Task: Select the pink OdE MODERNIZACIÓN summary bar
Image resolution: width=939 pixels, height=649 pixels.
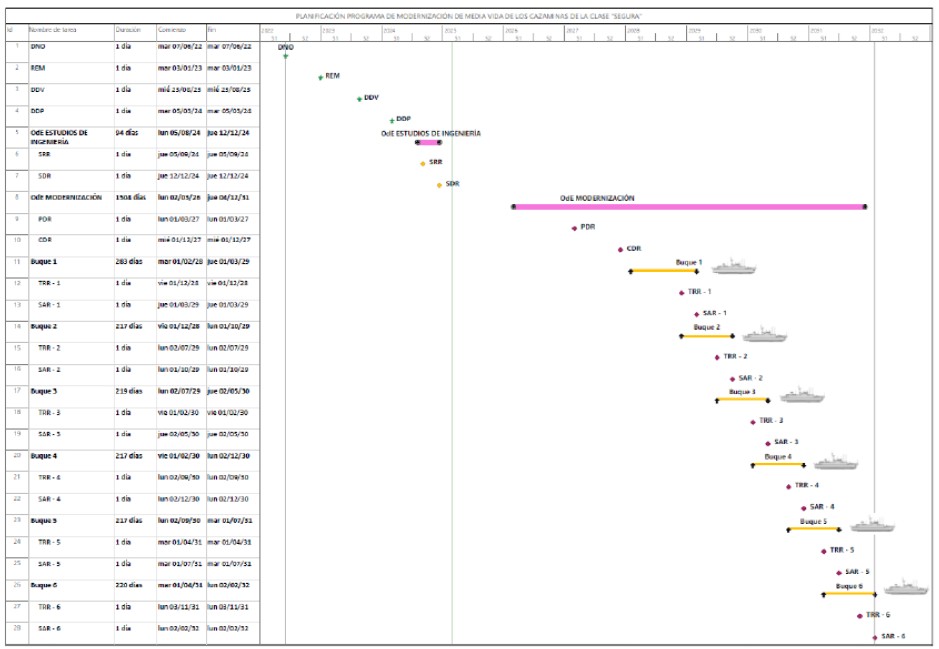Action: [x=688, y=207]
